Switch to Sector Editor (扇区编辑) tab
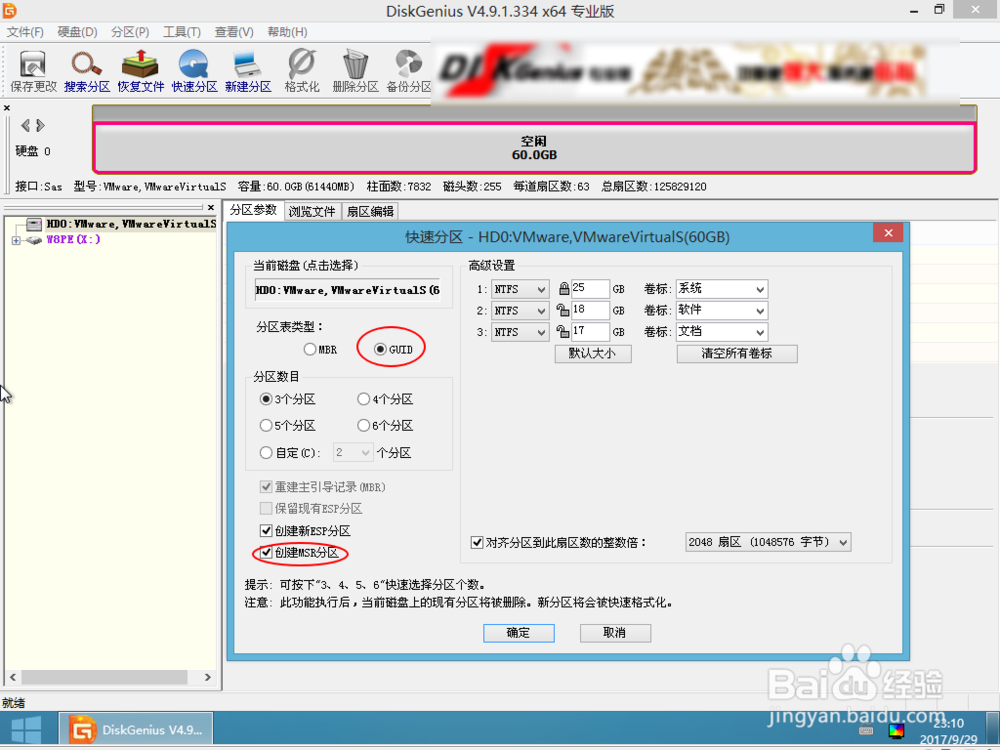Viewport: 1000px width, 750px height. point(370,211)
